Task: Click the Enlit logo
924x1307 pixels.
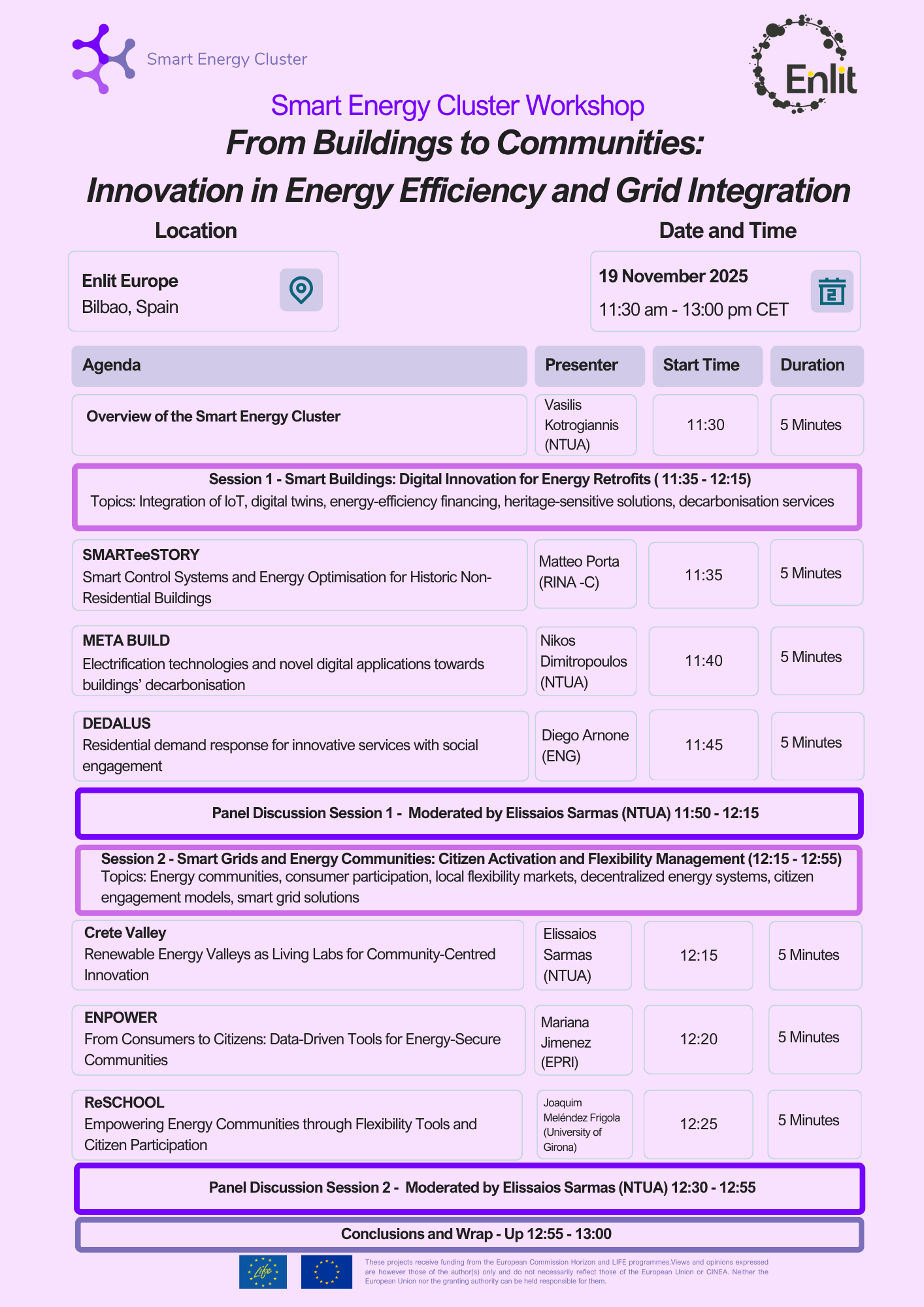Action: [x=804, y=64]
